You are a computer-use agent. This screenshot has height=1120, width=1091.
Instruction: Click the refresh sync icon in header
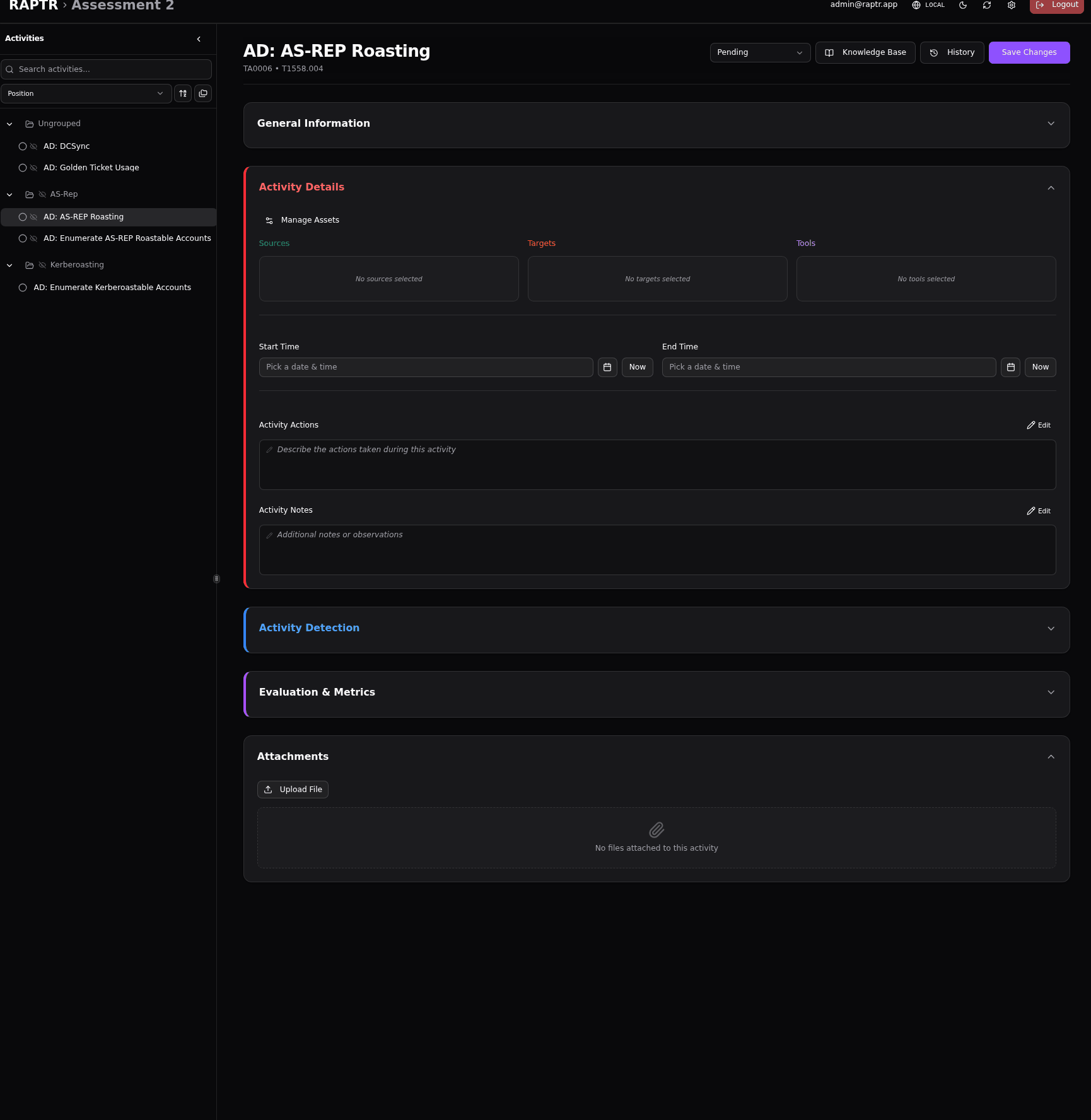pyautogui.click(x=987, y=5)
